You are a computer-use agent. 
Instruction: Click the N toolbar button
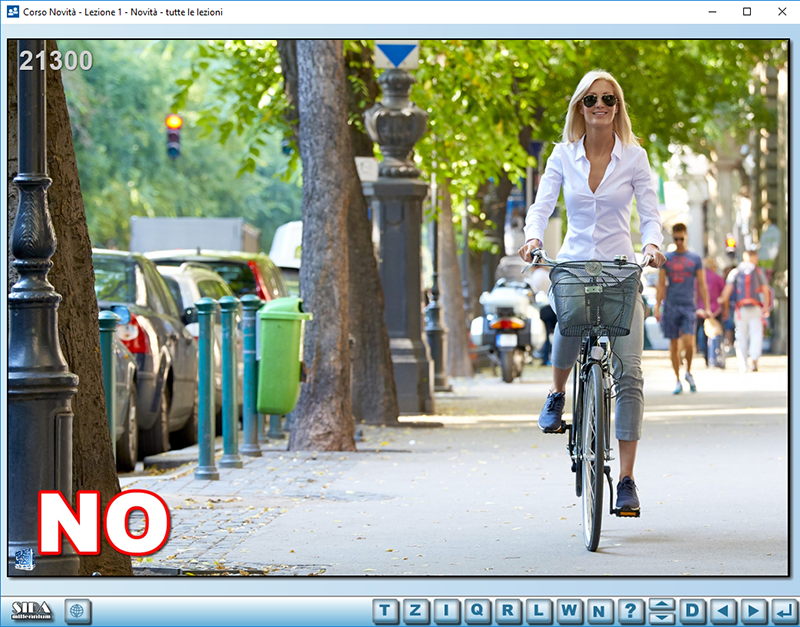point(600,611)
